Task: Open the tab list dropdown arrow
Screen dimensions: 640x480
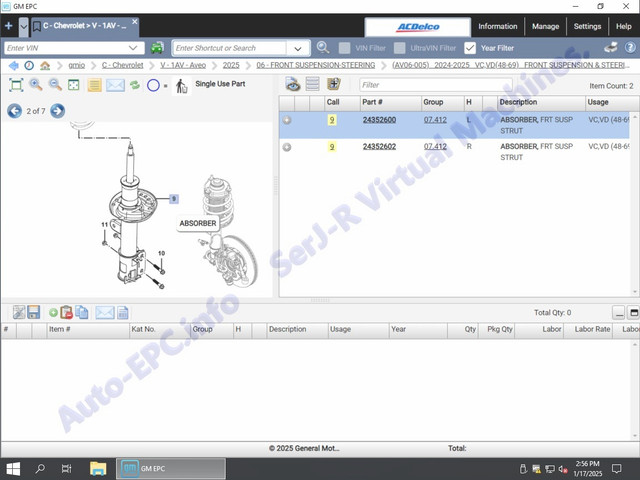Action: pos(24,27)
